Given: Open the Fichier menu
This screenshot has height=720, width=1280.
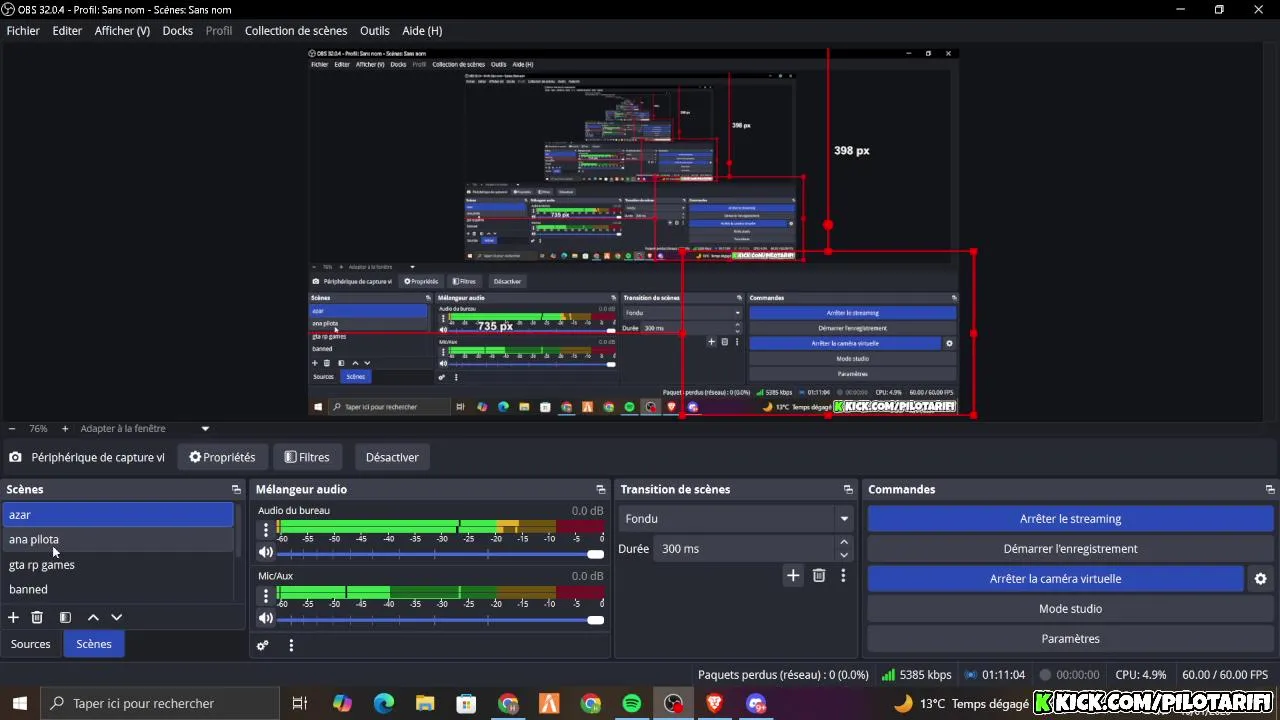Looking at the screenshot, I should [23, 31].
